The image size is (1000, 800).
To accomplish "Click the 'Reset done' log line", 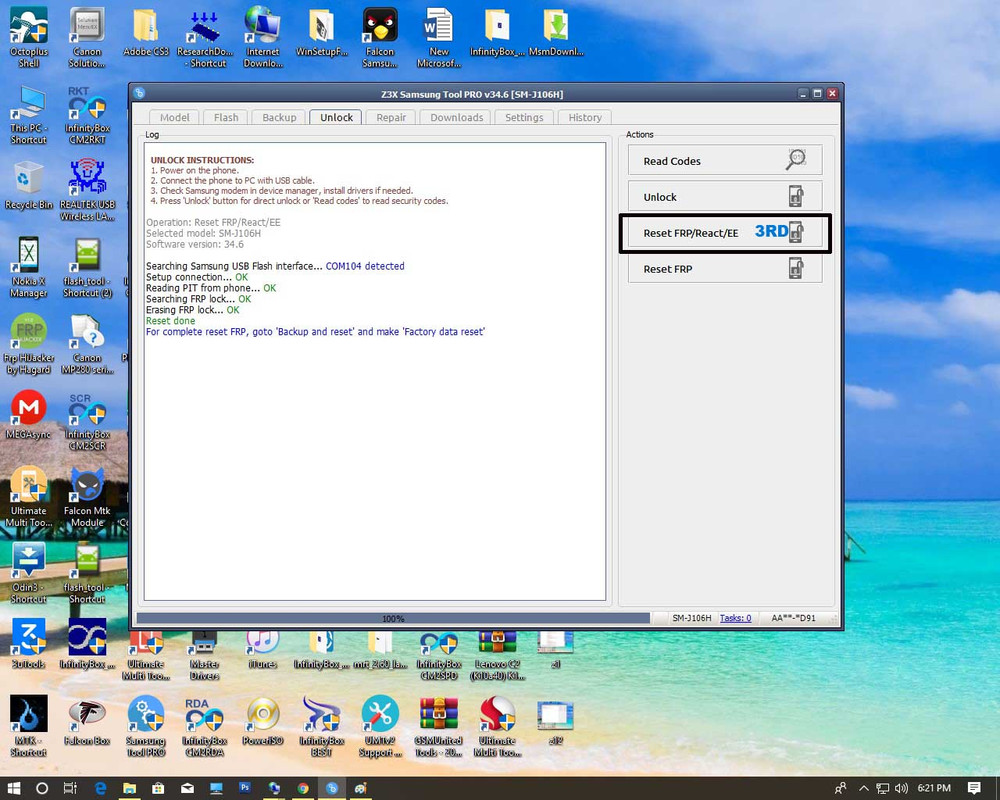I will tap(170, 321).
